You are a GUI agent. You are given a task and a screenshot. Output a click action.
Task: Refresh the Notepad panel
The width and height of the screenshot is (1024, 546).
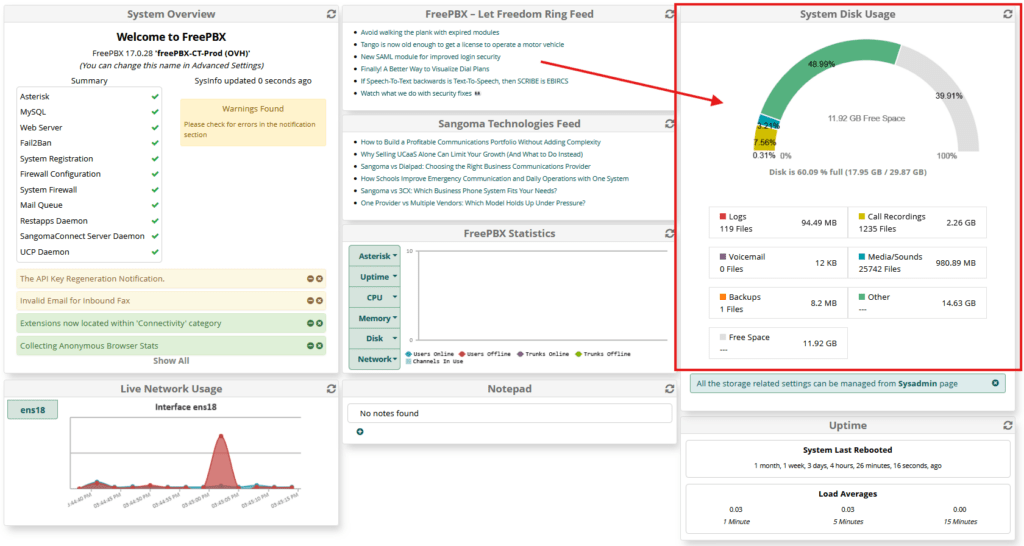[669, 389]
